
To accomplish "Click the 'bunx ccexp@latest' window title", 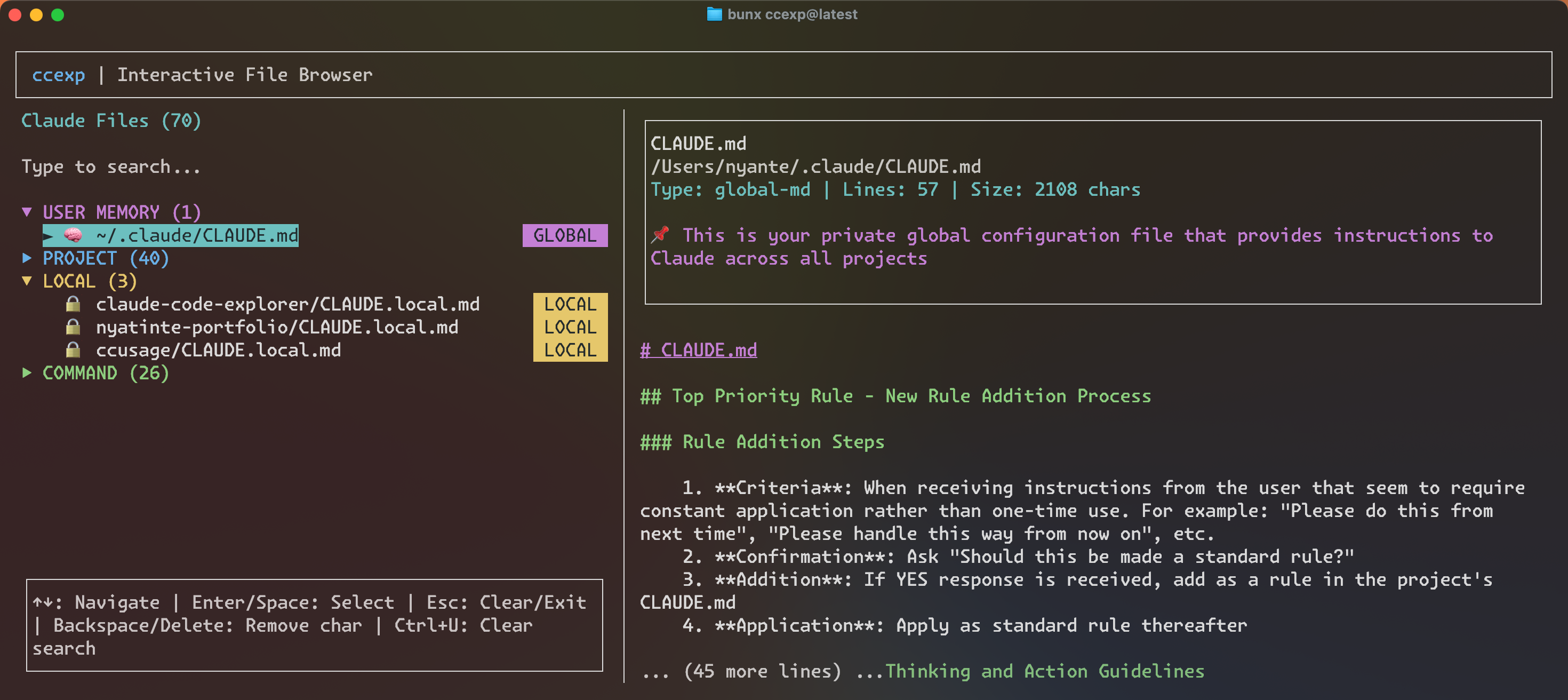I will click(792, 14).
